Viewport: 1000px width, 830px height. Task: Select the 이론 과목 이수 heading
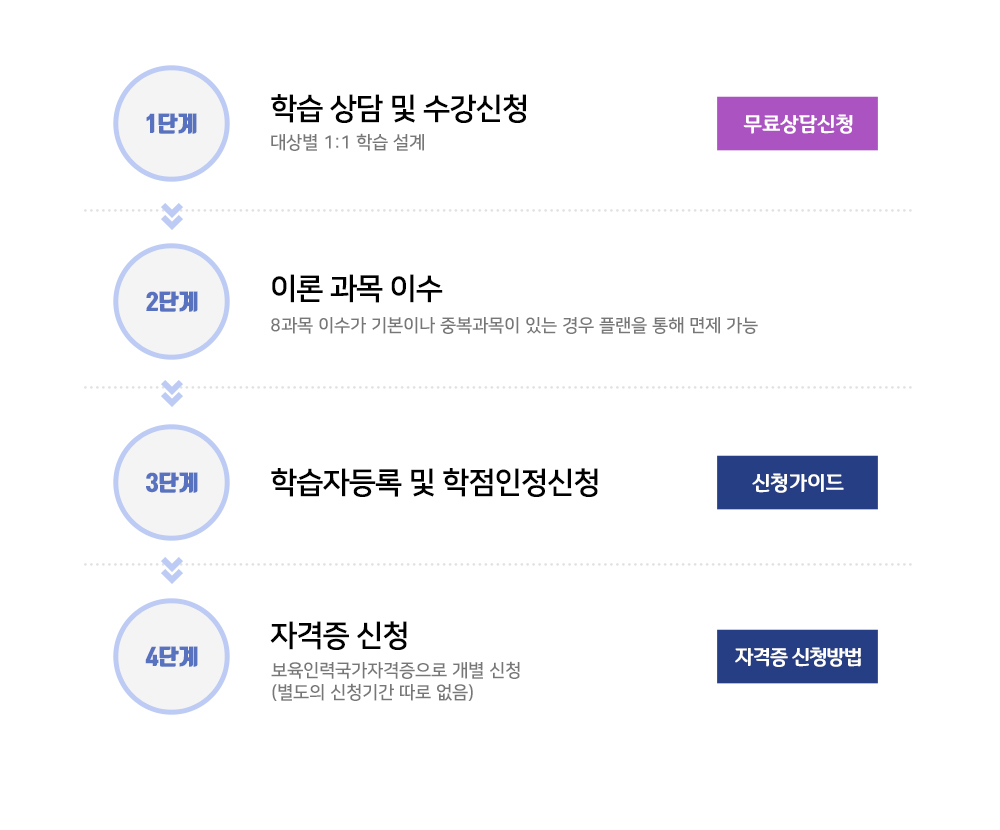(x=357, y=288)
